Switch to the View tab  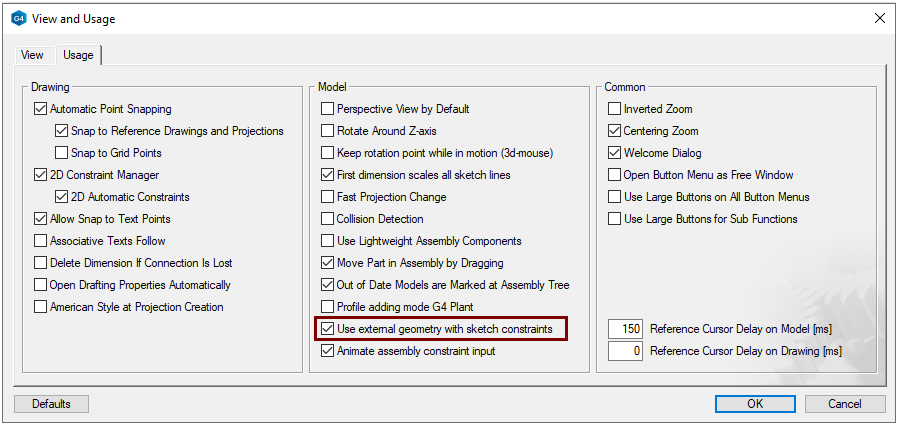[x=32, y=55]
